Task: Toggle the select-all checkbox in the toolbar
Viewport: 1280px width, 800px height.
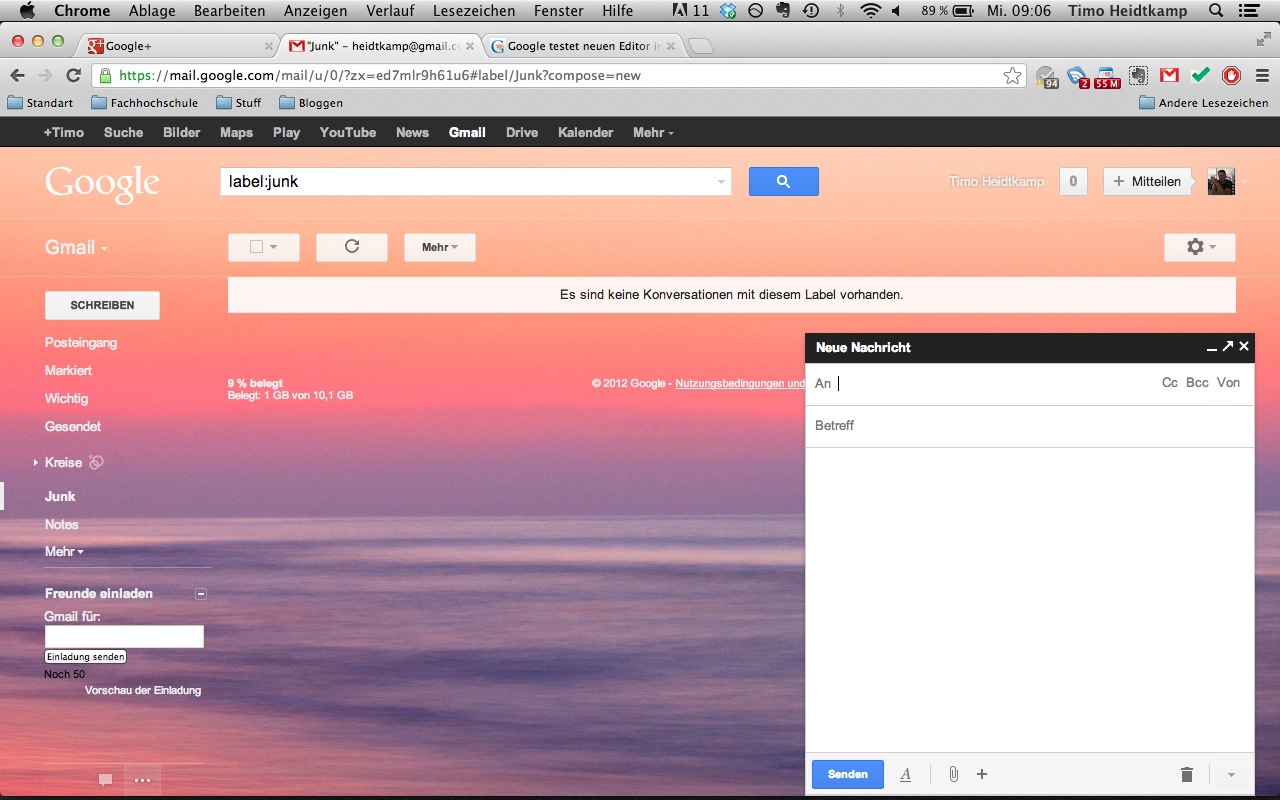Action: point(256,247)
